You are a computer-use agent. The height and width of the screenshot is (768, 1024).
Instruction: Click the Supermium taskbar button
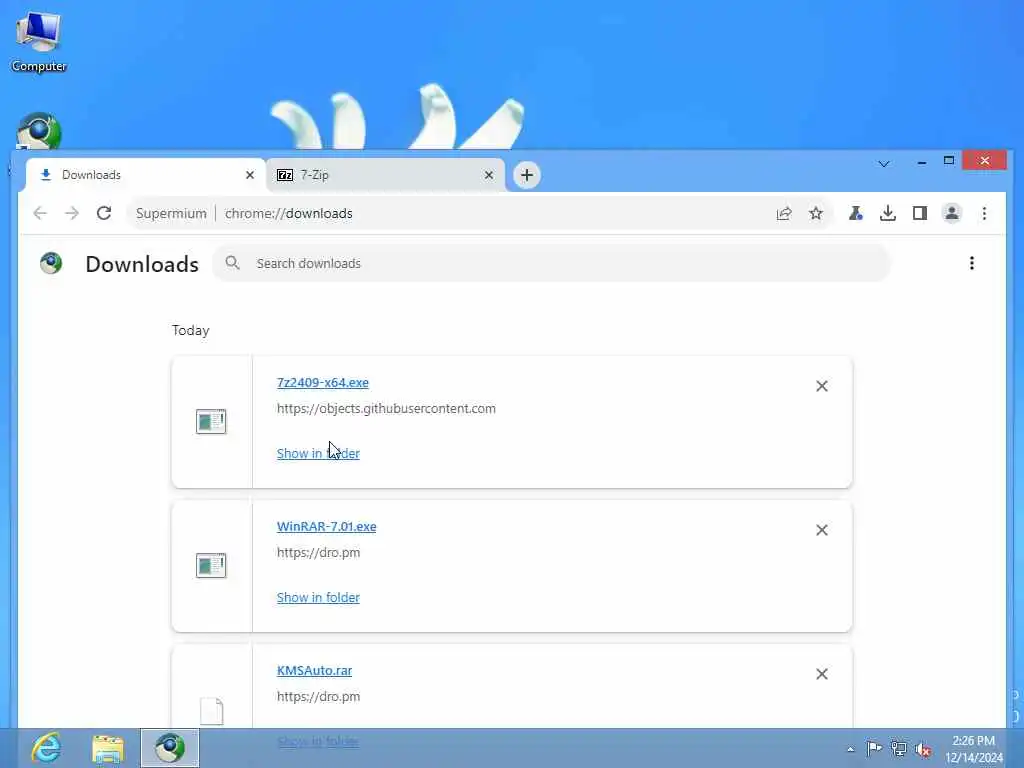pos(170,748)
